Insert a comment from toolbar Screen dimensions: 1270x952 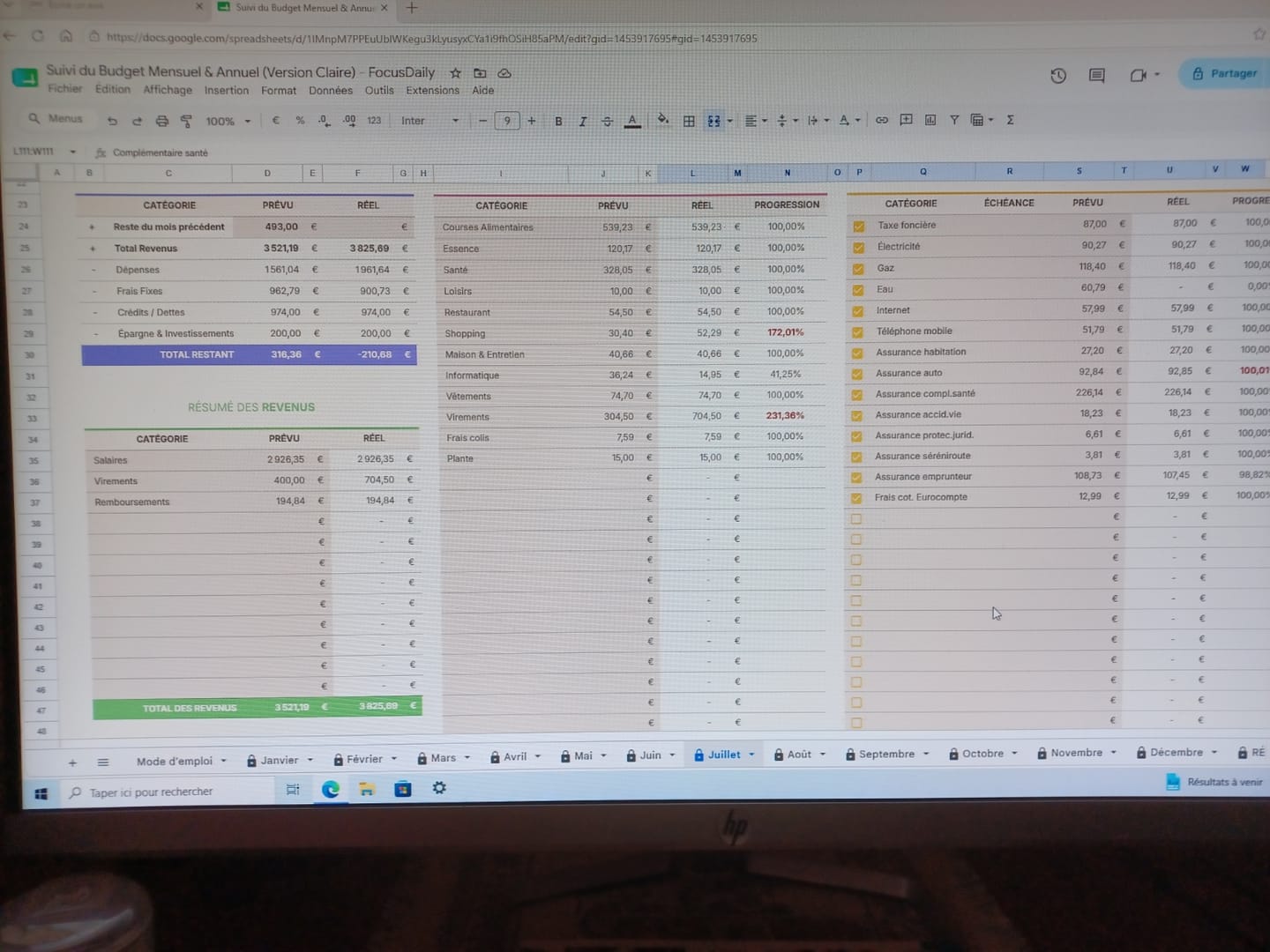click(x=906, y=120)
